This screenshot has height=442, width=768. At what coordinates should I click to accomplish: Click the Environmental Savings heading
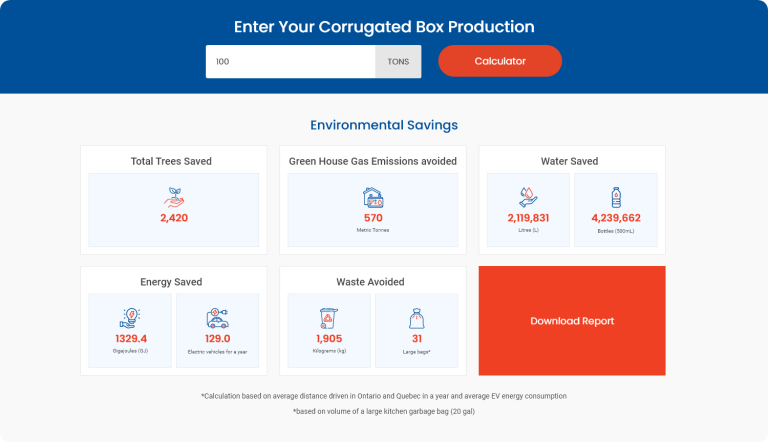[x=384, y=125]
